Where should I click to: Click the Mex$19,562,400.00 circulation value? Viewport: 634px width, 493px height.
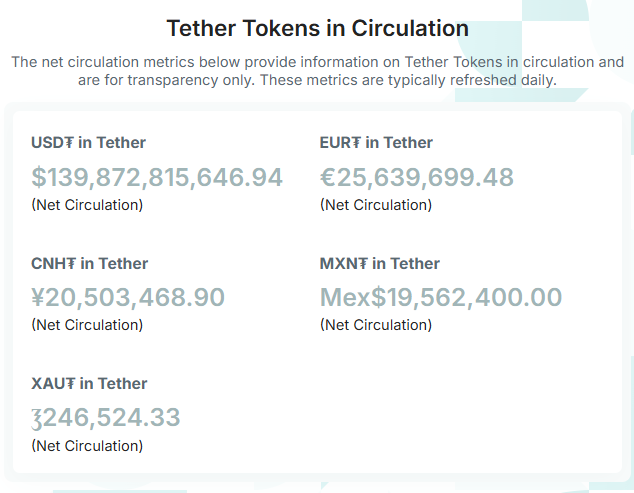click(441, 298)
